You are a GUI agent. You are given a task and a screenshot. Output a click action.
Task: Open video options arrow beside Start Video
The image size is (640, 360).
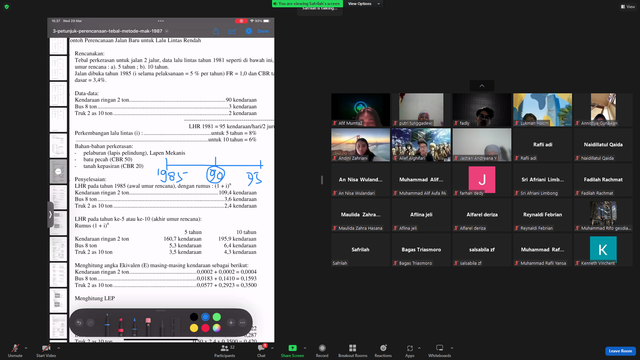(x=58, y=348)
